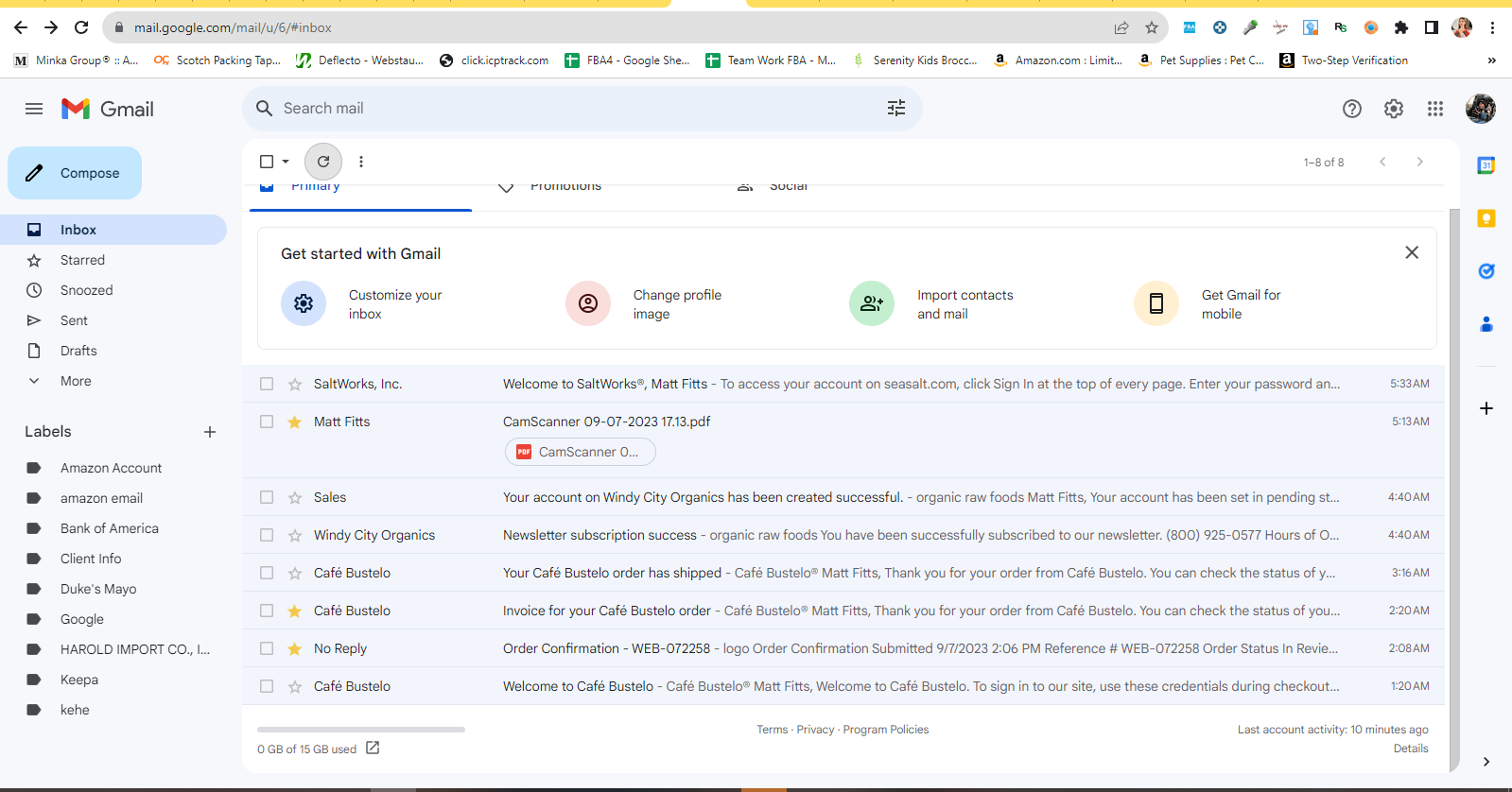Open the More options three-dot menu
Viewport: 1512px width, 792px height.
(x=361, y=162)
